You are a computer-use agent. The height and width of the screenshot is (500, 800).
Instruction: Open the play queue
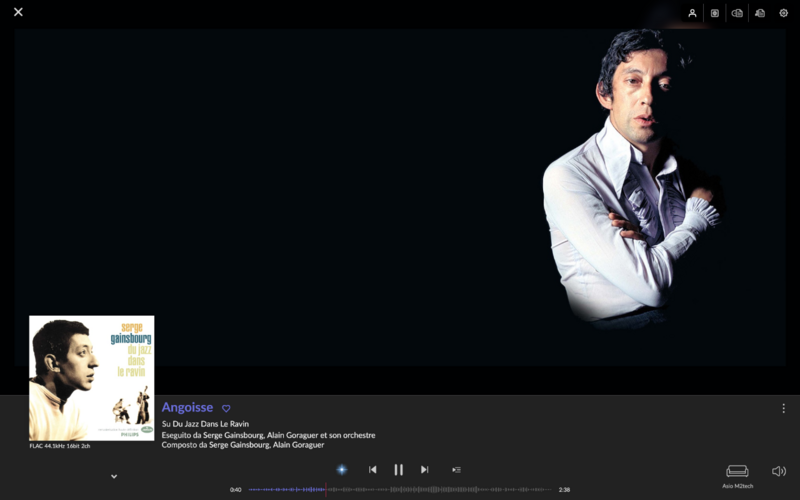[x=456, y=469]
